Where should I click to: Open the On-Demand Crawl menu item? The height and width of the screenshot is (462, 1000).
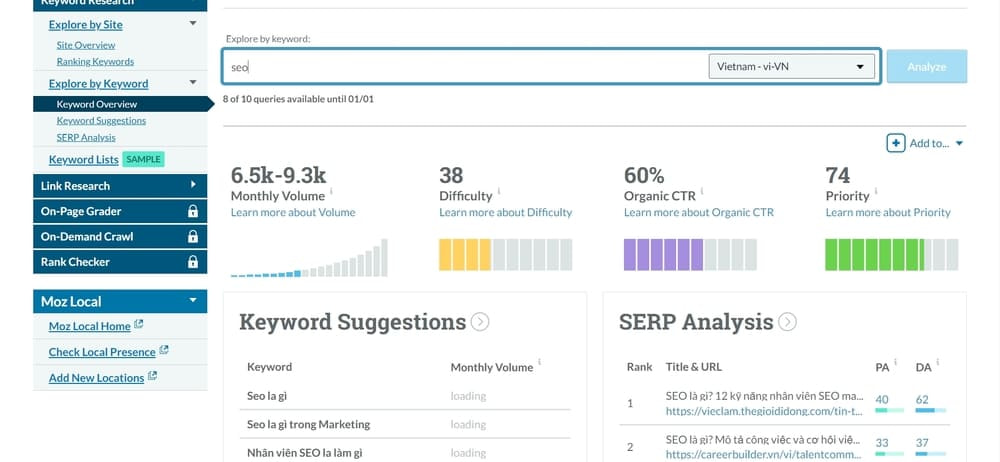pyautogui.click(x=120, y=237)
